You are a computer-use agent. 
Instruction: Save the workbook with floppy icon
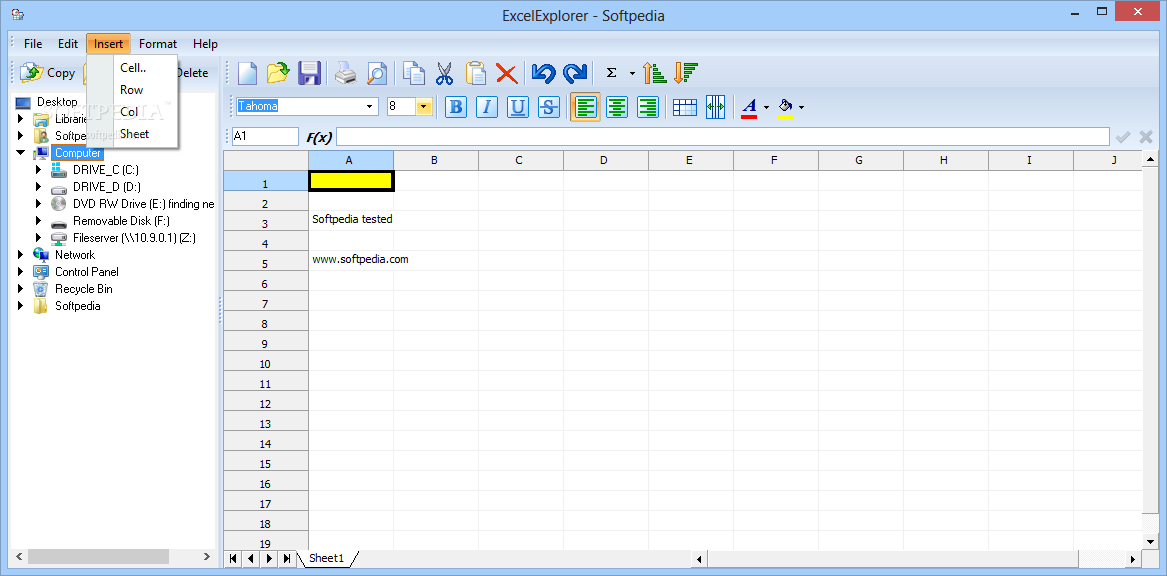point(309,73)
